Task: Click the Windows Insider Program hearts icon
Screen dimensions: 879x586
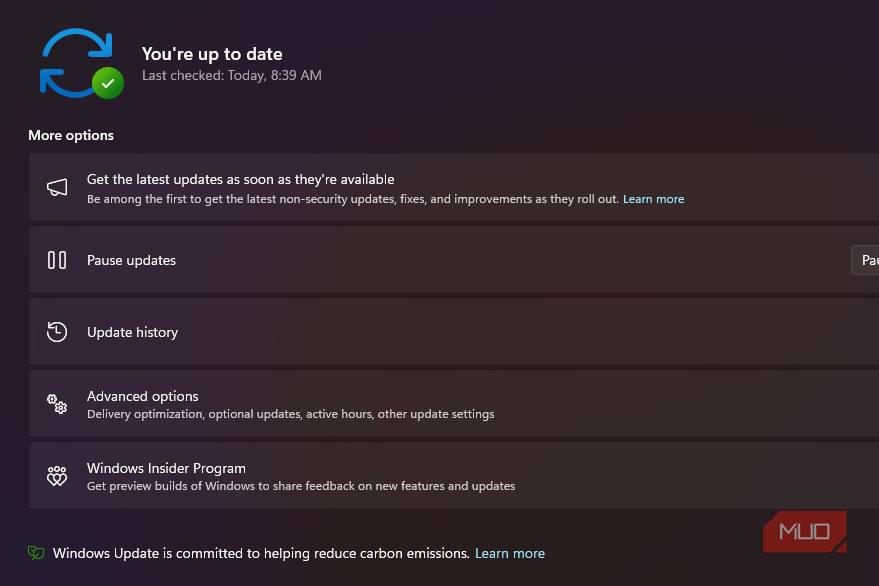Action: pos(57,476)
